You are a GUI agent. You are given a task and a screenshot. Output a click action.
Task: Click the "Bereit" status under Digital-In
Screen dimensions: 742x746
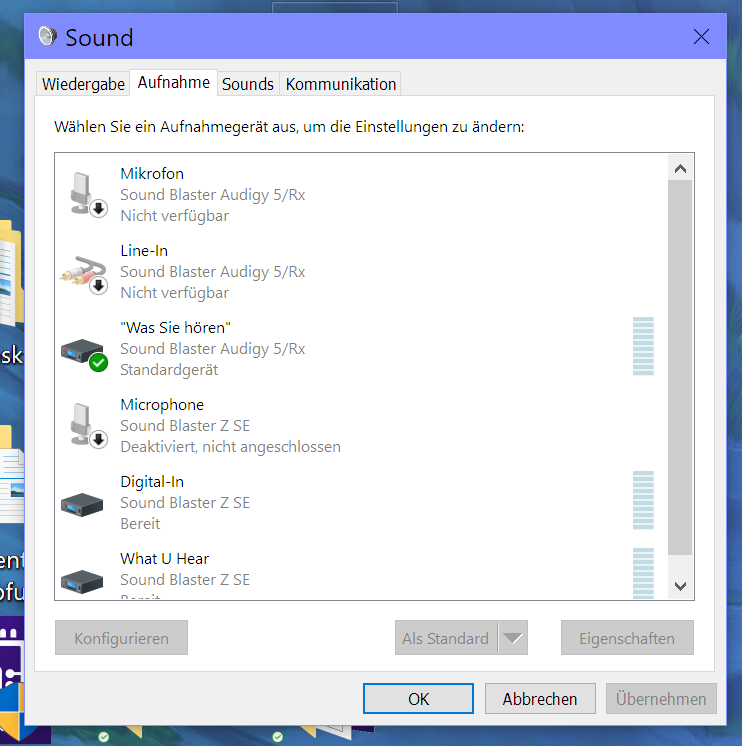click(140, 524)
